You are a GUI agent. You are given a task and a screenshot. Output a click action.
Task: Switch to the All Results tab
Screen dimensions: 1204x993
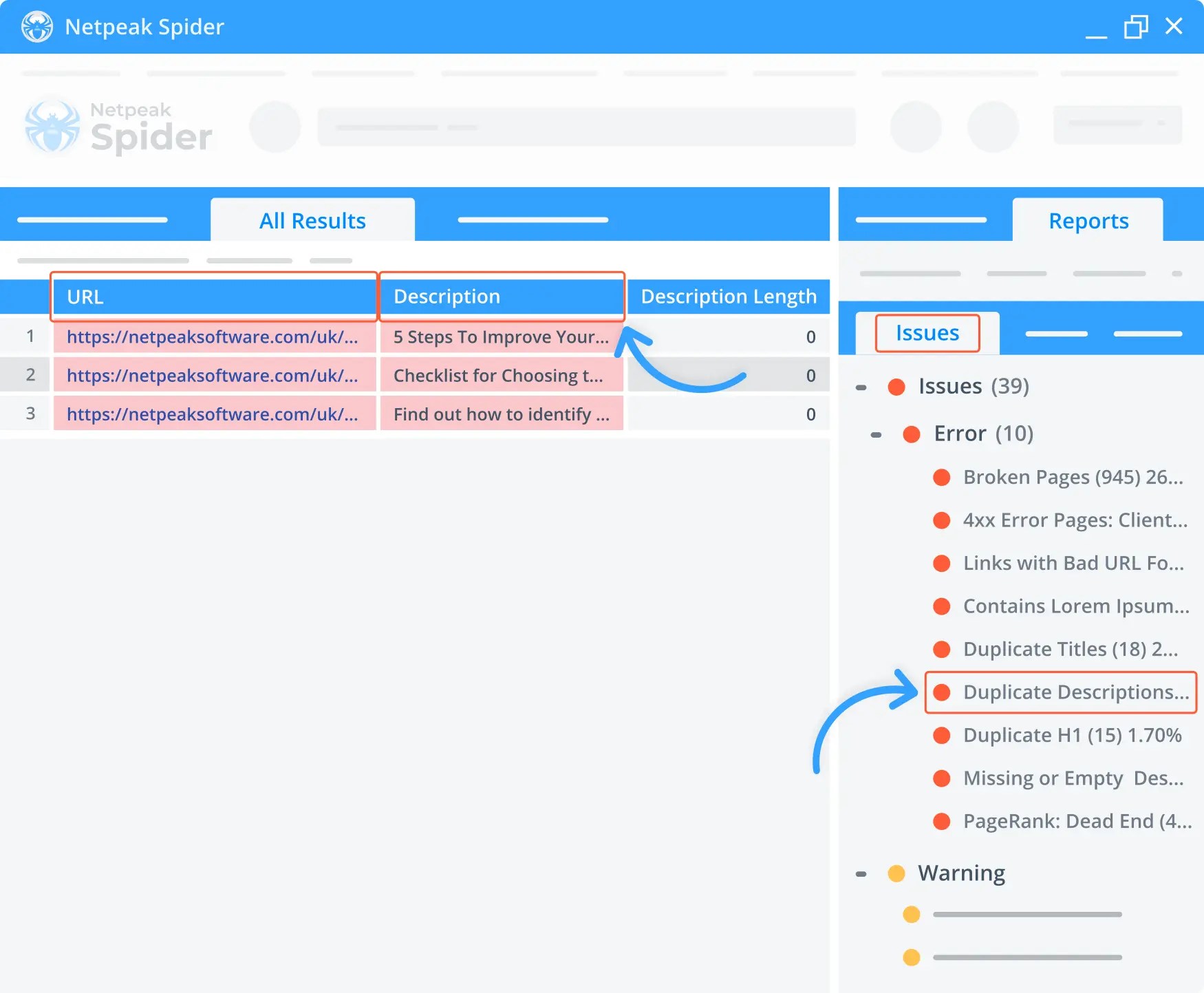(x=312, y=220)
